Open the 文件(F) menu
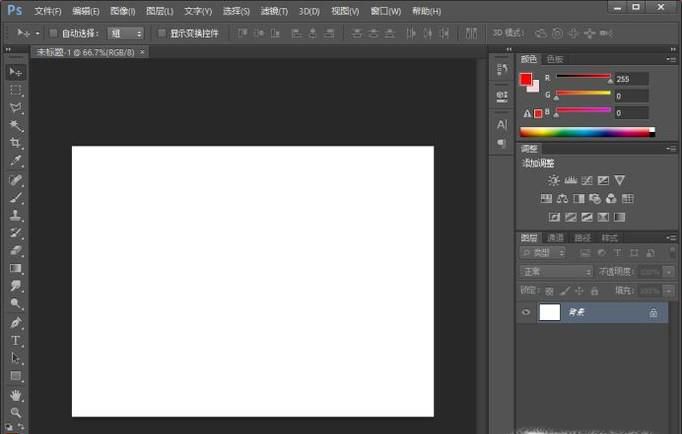The image size is (682, 434). pos(48,11)
